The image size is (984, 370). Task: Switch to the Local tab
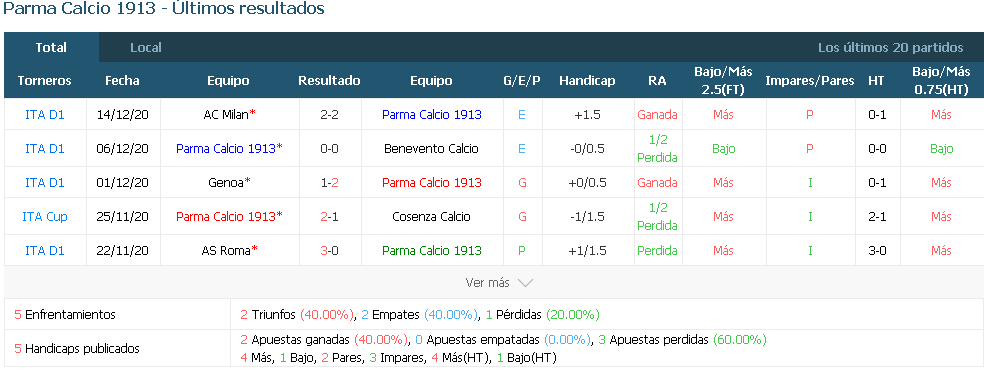[x=146, y=48]
